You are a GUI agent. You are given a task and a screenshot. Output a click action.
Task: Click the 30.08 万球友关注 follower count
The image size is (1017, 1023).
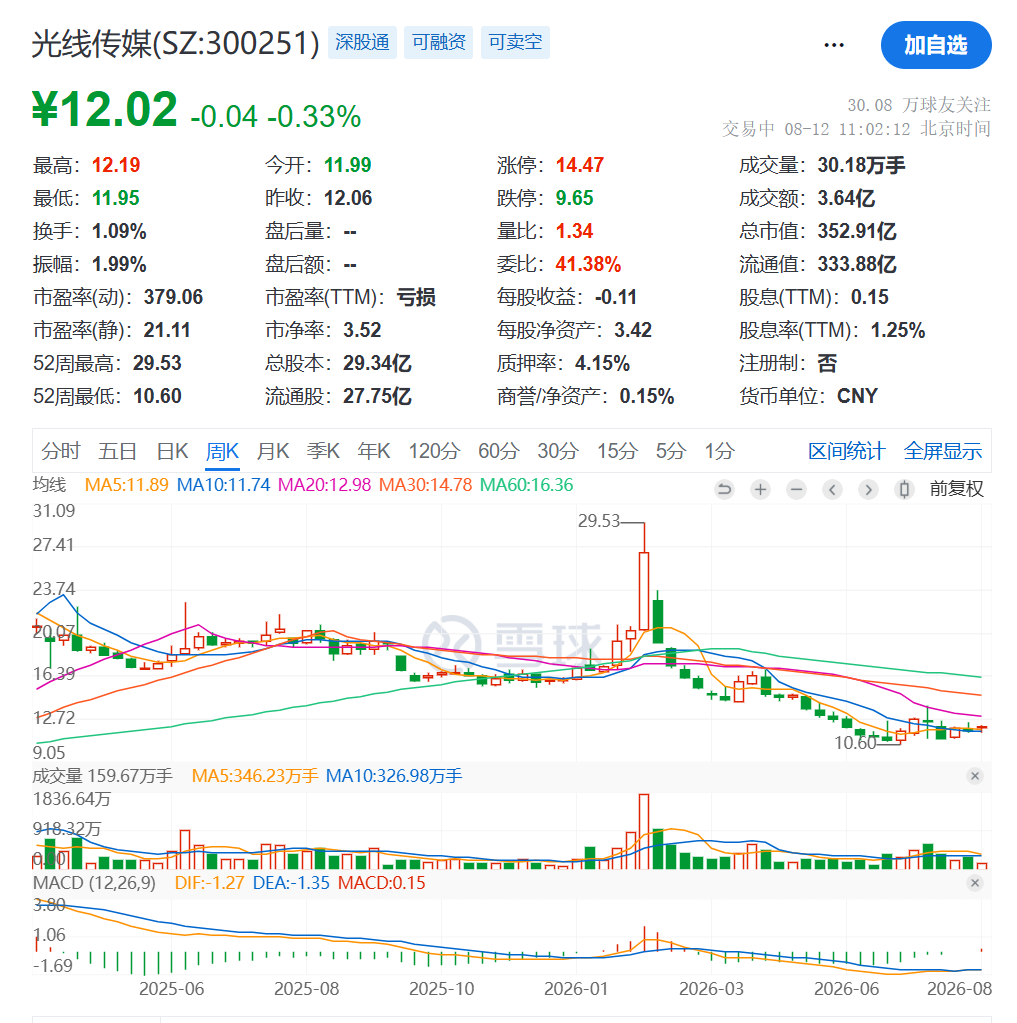[918, 105]
